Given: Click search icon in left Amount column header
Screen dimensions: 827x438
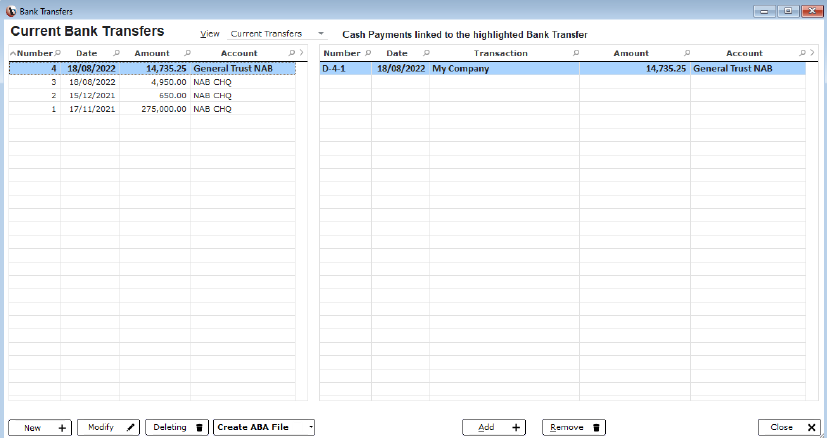Looking at the screenshot, I should 187,53.
